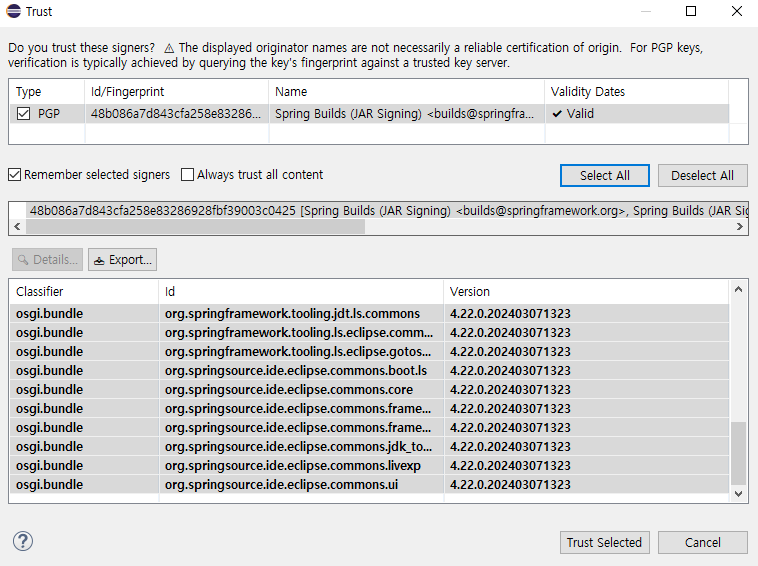Cancel the Trust dialog
The image size is (758, 566).
[702, 542]
